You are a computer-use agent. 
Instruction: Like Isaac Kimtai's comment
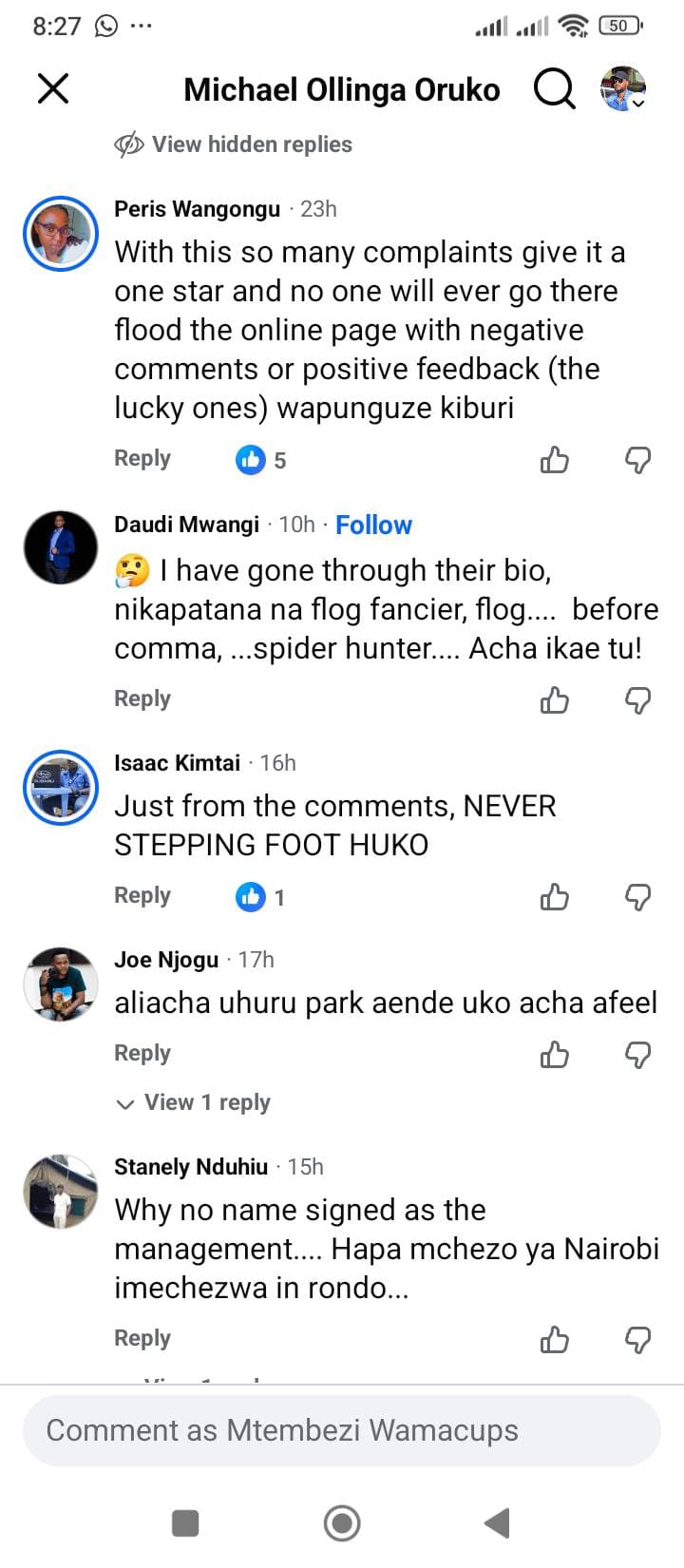click(555, 897)
